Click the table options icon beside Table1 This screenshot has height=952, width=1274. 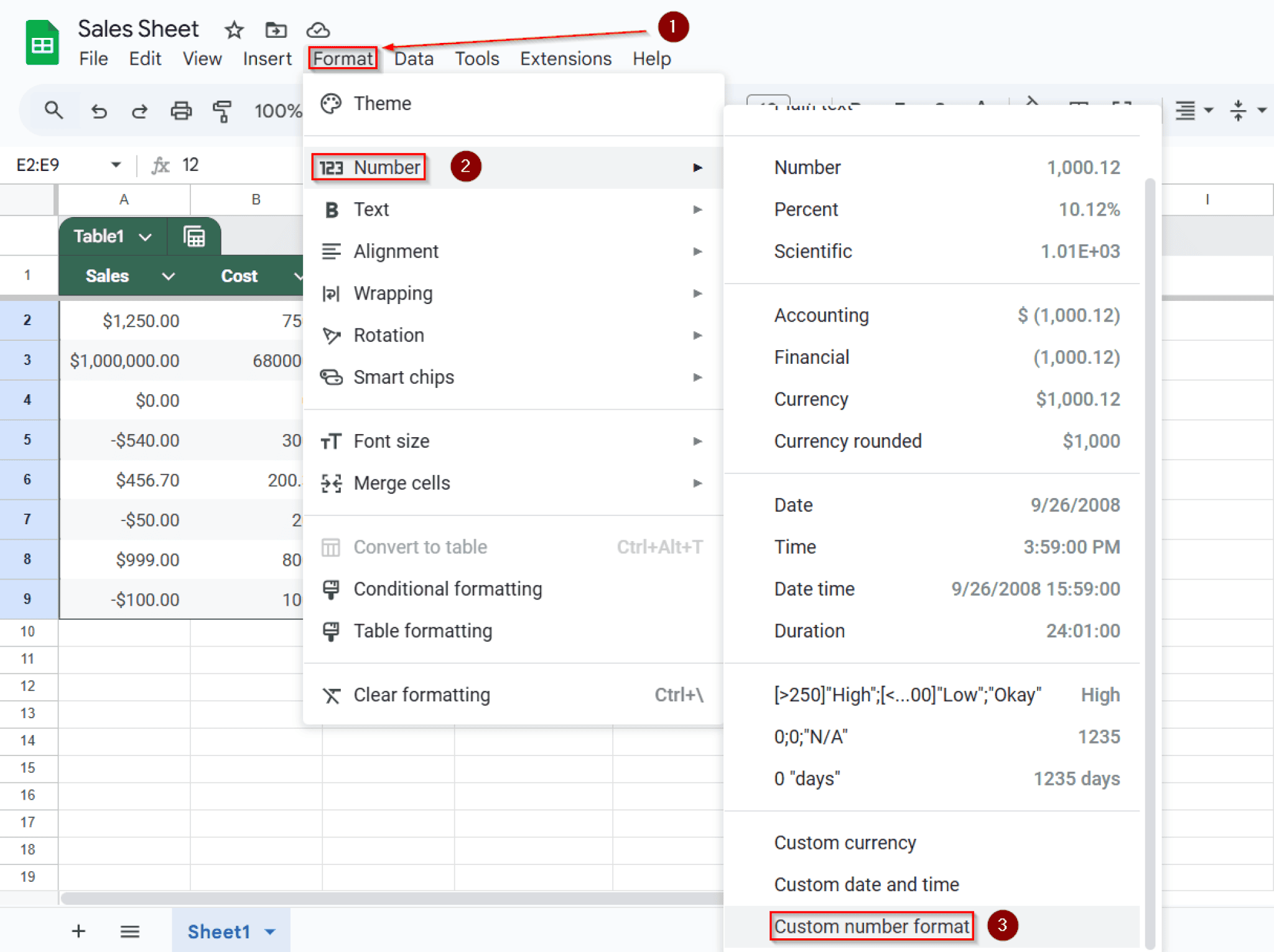click(x=194, y=236)
